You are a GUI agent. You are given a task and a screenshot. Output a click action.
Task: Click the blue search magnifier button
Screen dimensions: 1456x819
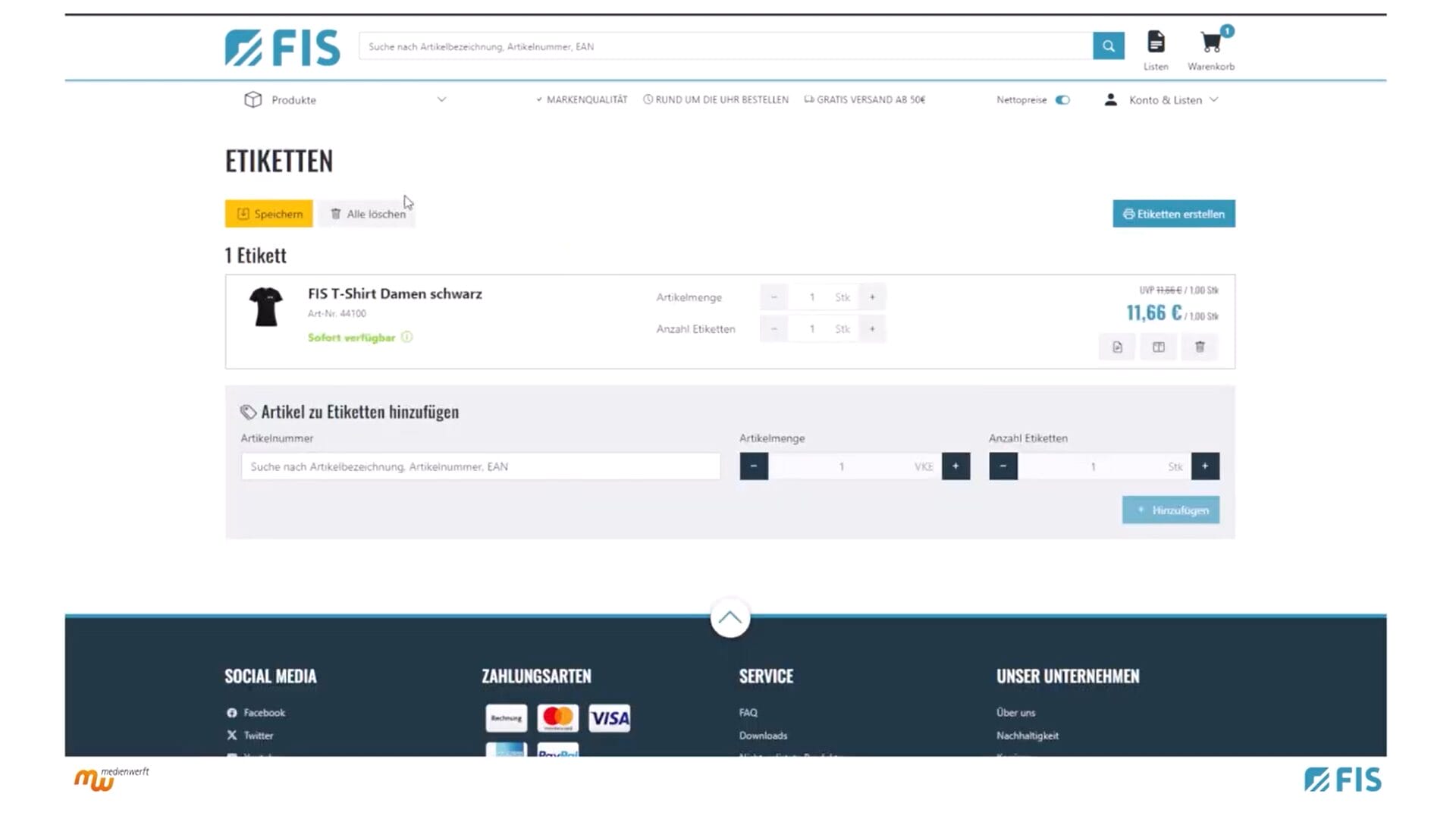click(1108, 46)
